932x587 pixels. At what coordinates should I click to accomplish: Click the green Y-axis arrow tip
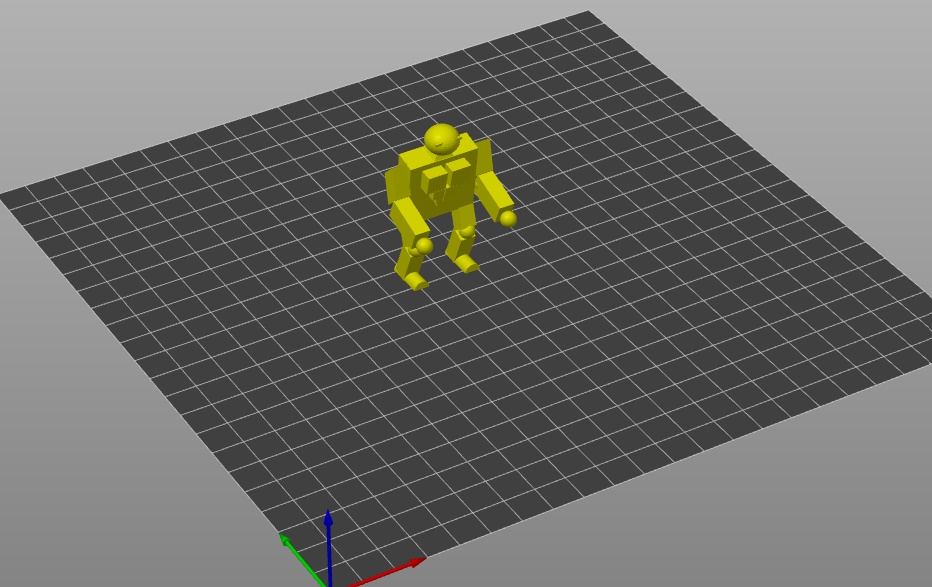click(x=285, y=539)
